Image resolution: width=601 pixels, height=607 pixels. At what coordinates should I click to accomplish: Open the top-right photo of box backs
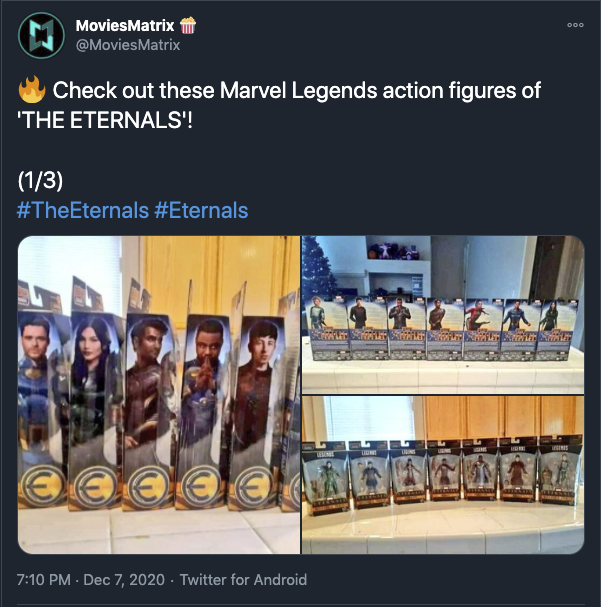click(443, 315)
